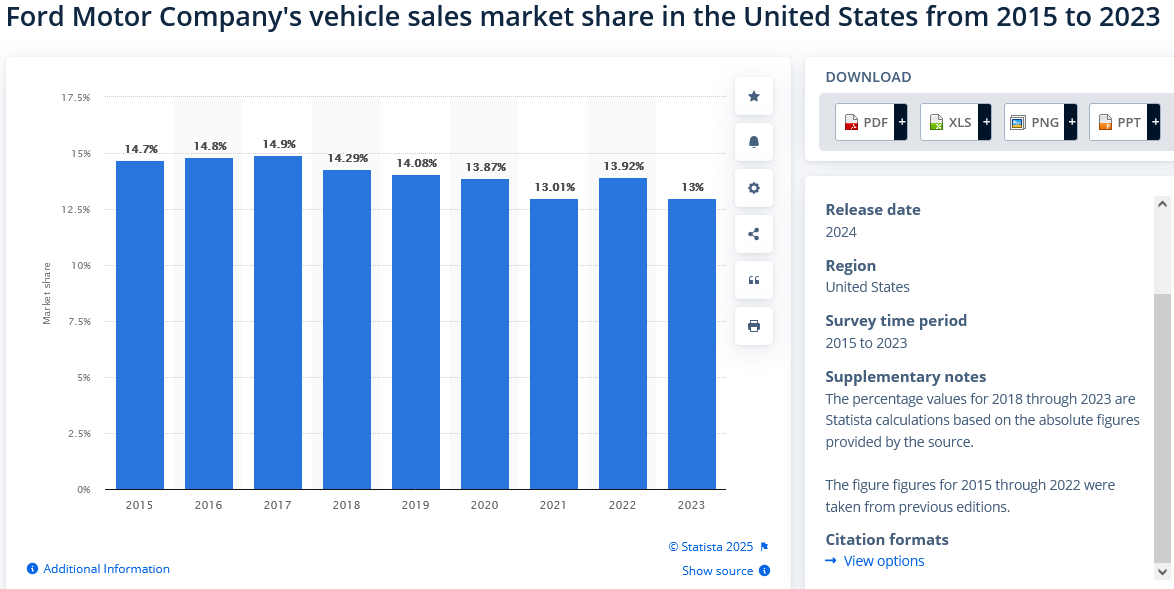
Task: Click the Statista 2025 copyright link
Action: pos(711,547)
